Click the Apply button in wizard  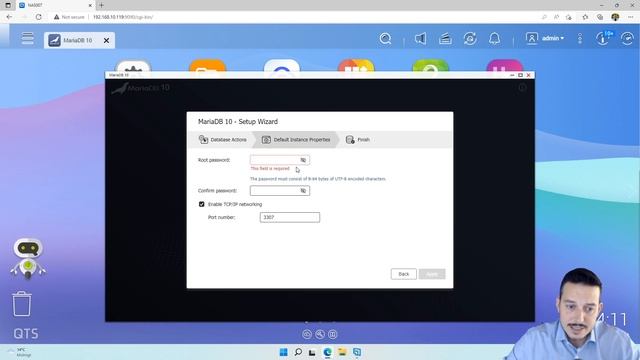(432, 274)
